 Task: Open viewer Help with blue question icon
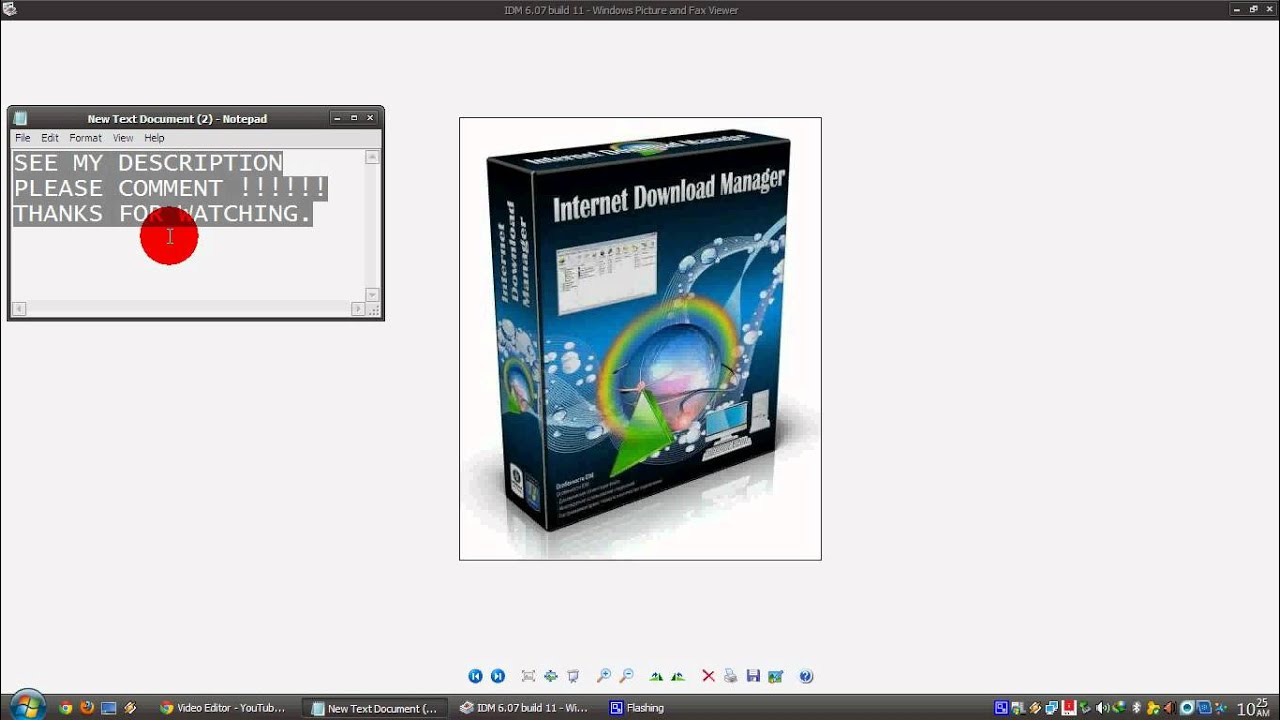(x=806, y=676)
